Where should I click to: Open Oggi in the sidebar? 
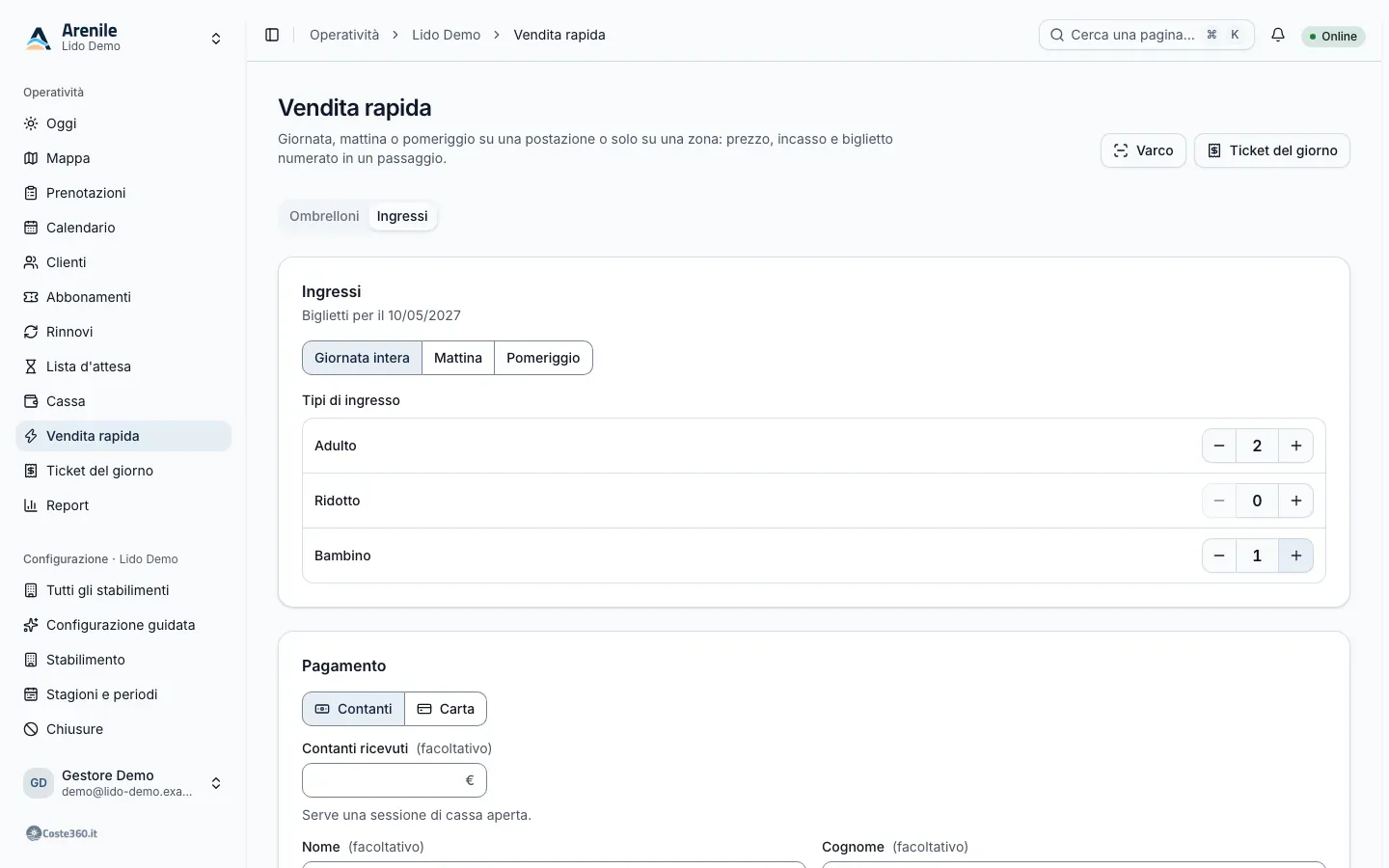pos(123,123)
